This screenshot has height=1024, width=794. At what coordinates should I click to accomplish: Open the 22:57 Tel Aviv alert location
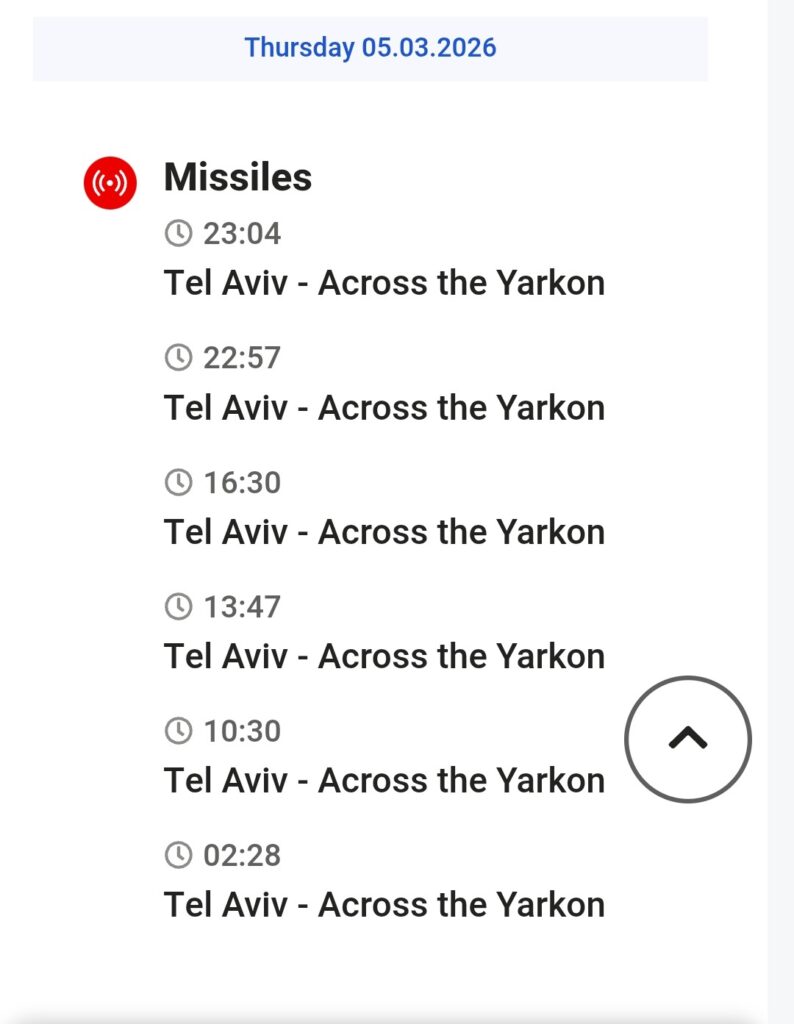pyautogui.click(x=384, y=408)
